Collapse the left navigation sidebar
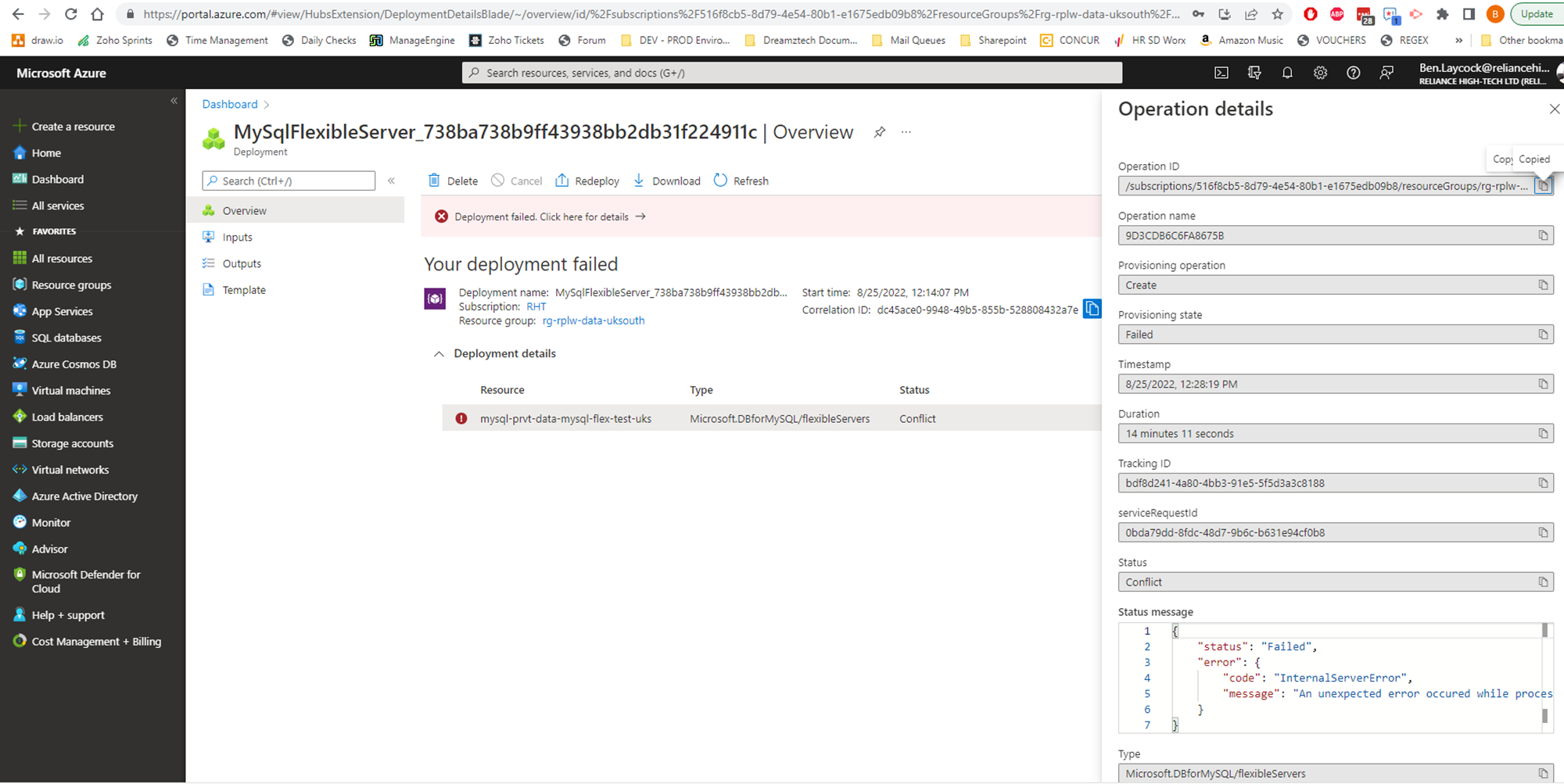Viewport: 1564px width, 784px height. click(x=174, y=100)
